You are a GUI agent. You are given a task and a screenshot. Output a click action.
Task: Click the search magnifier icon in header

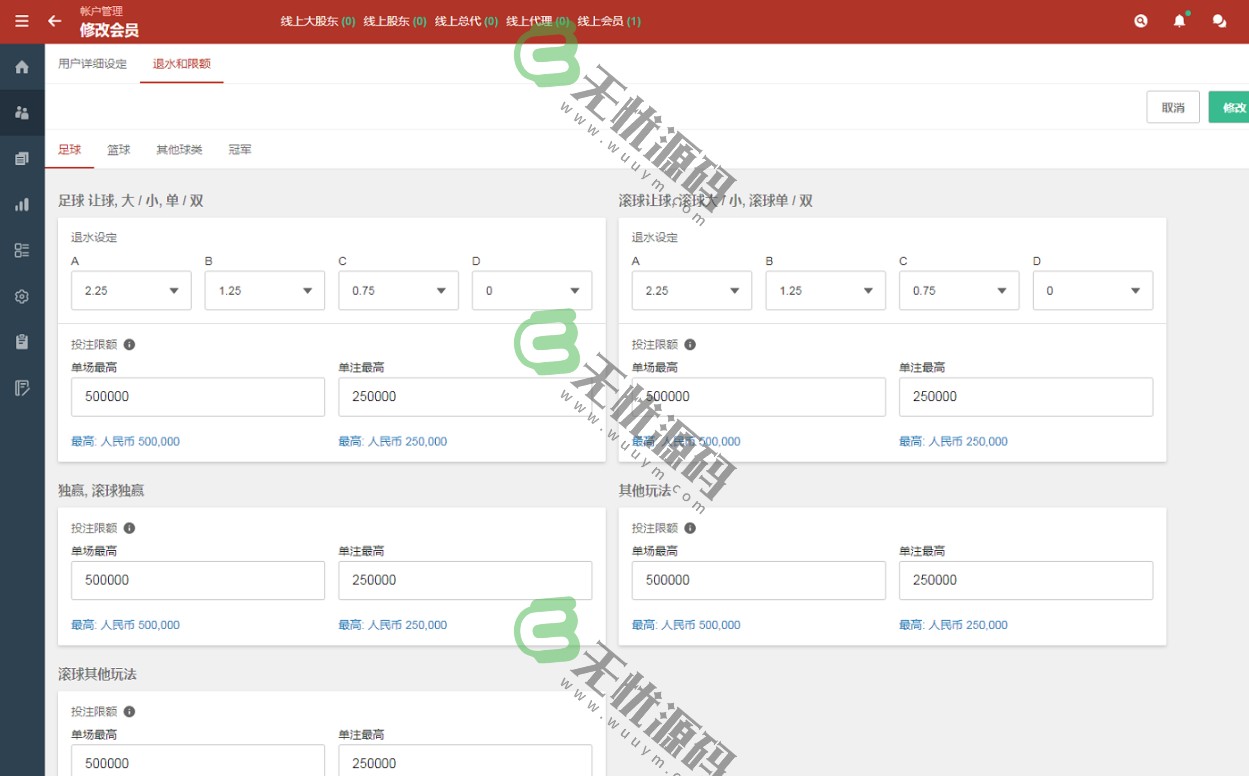tap(1141, 21)
